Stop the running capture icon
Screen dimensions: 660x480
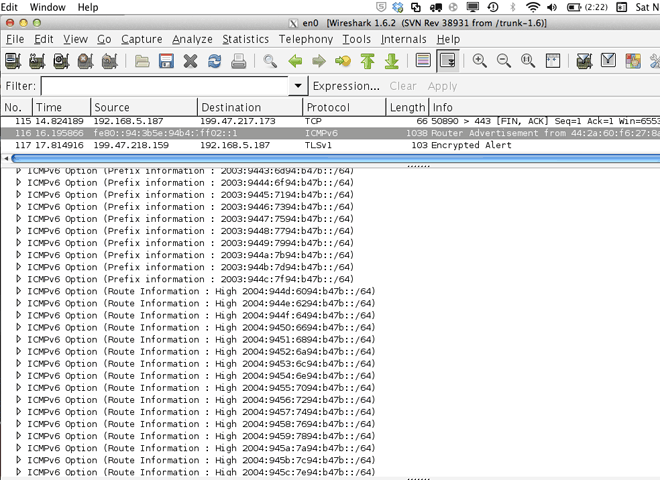pos(85,61)
